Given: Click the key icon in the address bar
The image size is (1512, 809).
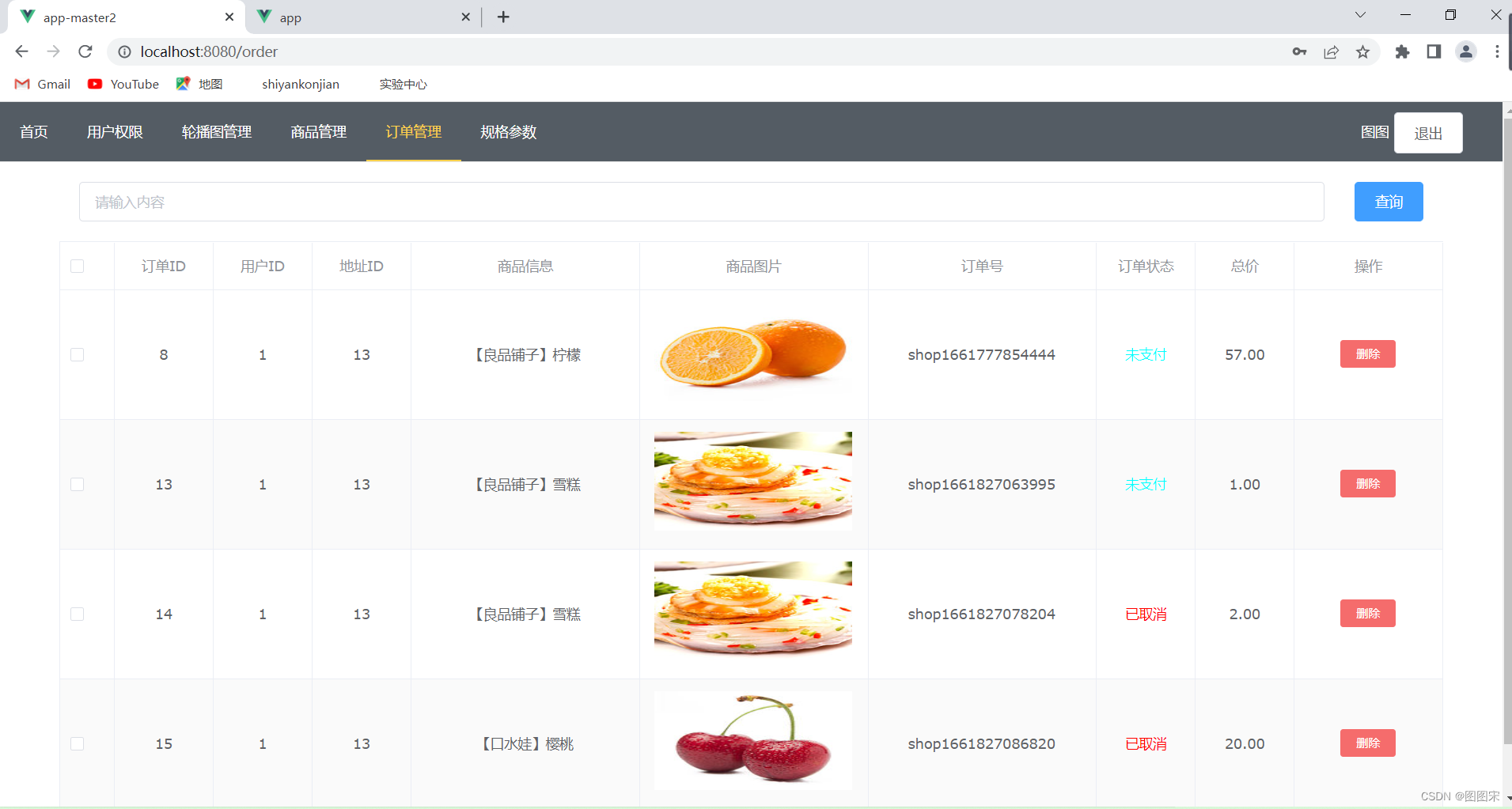Looking at the screenshot, I should coord(1300,51).
